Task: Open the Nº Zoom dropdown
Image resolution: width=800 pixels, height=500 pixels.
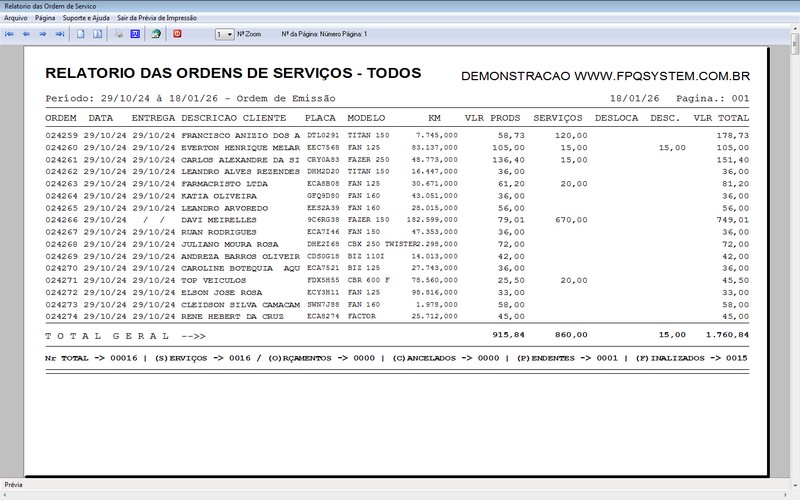Action: tap(224, 34)
